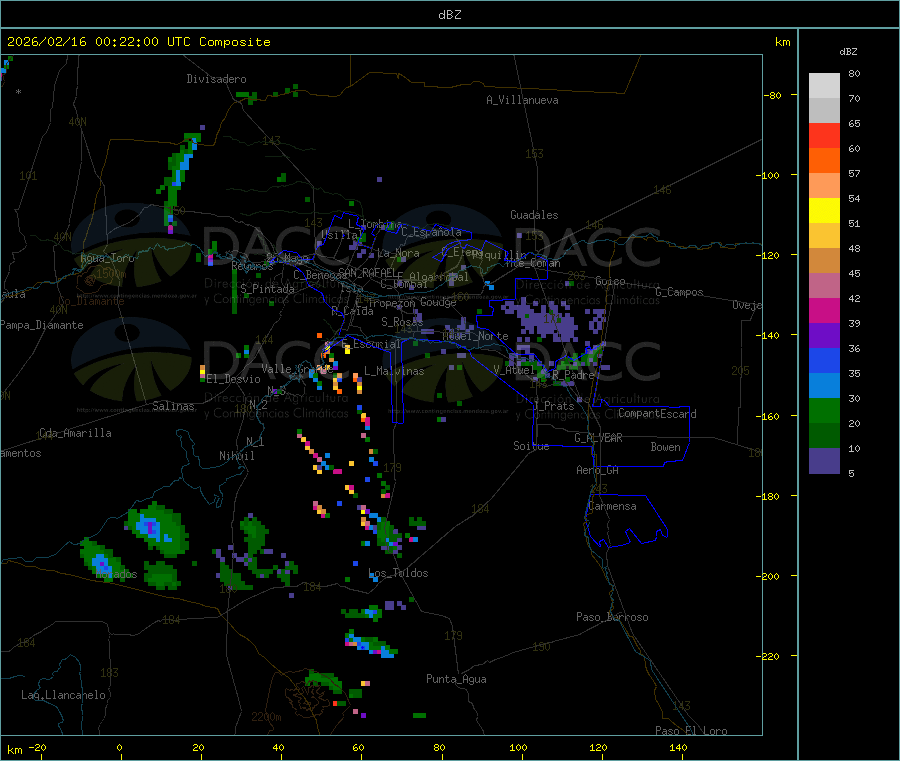The image size is (900, 761).
Task: Click the magenta 39-42 dBZ legend swatch
Action: point(824,310)
